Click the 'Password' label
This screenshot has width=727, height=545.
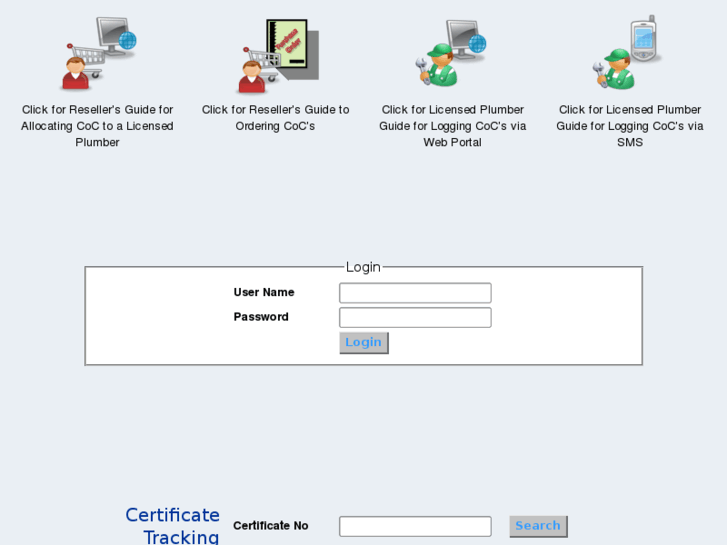[261, 317]
